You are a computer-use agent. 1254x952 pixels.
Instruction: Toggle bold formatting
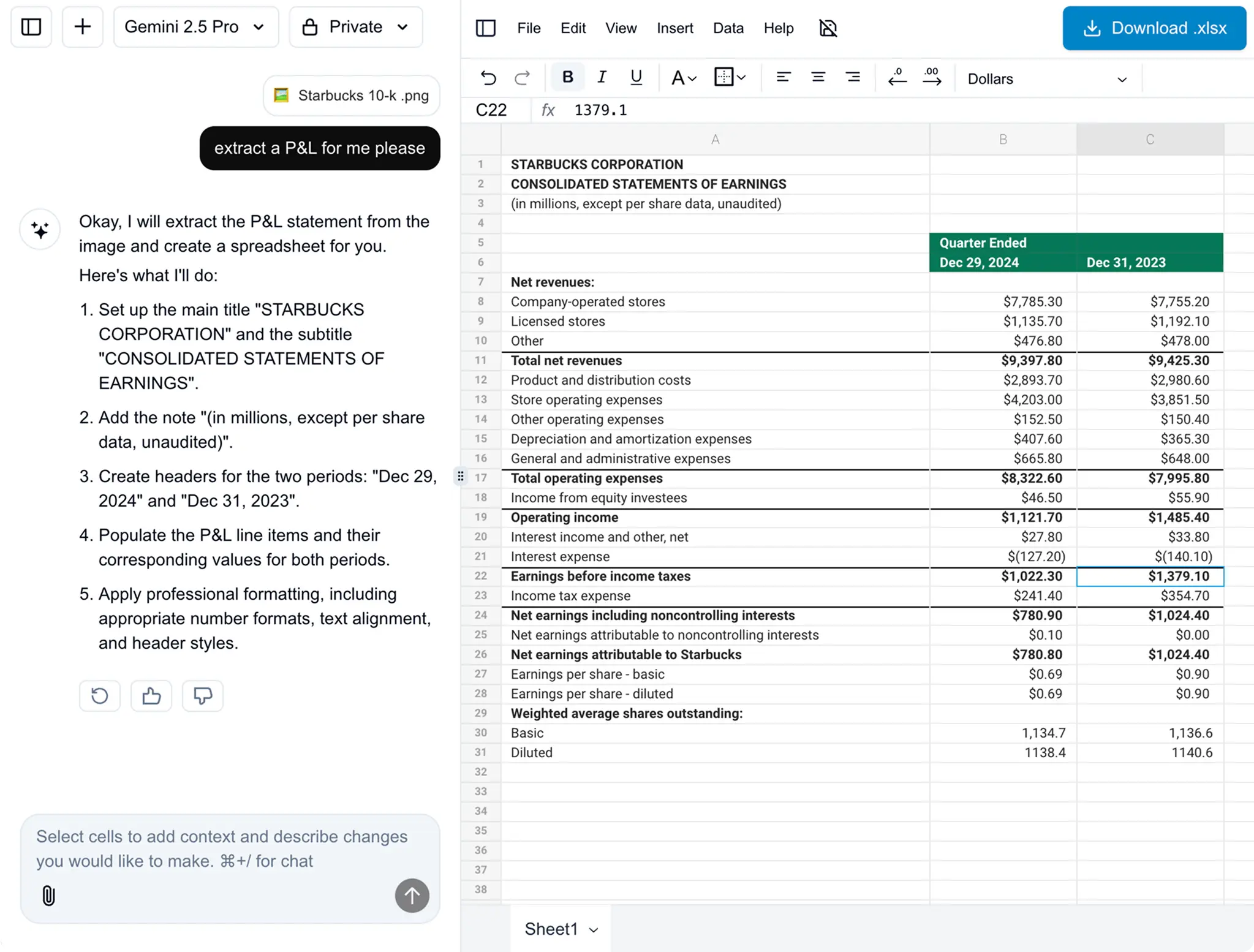point(567,77)
